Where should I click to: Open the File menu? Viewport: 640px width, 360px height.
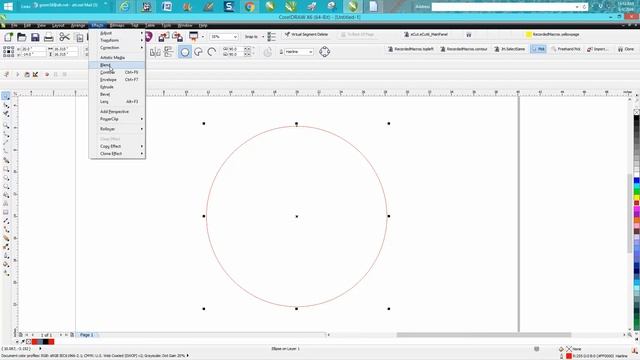tap(14, 25)
